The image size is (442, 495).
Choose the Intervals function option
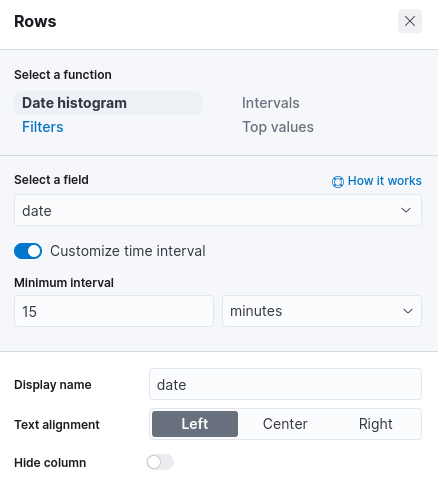tap(271, 103)
